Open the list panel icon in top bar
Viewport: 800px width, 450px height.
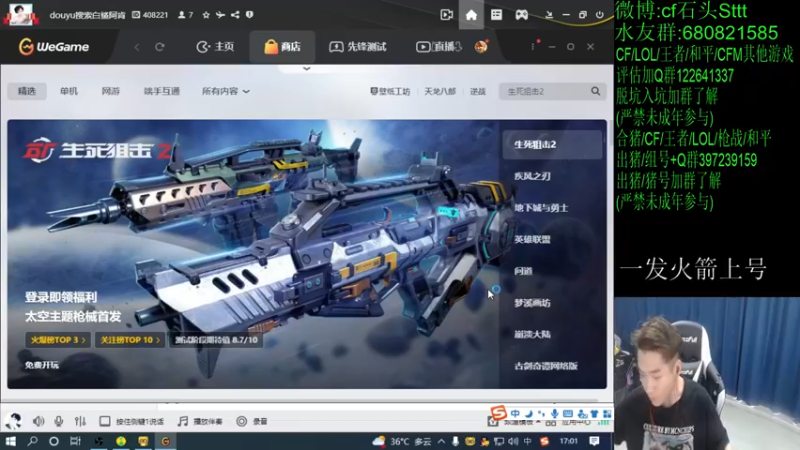point(496,15)
